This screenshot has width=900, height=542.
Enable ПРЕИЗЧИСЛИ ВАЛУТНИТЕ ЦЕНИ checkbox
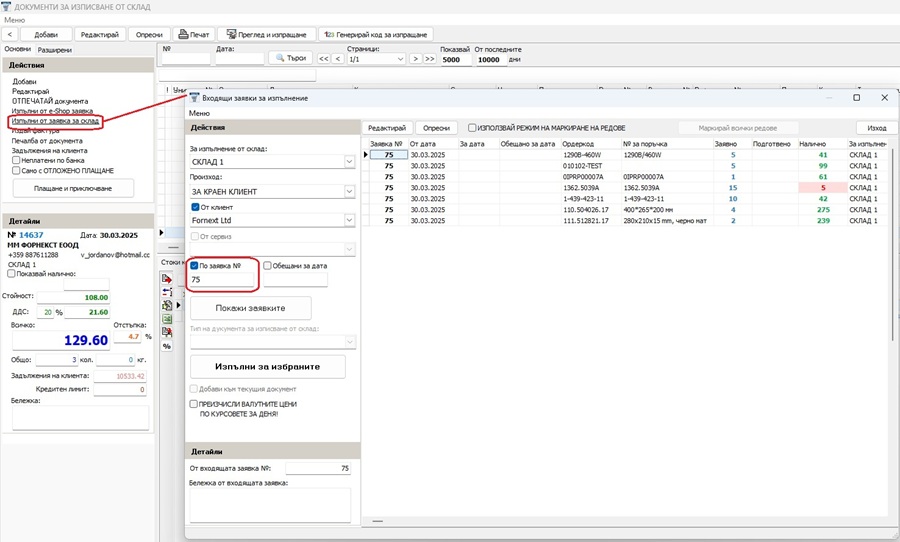click(194, 404)
